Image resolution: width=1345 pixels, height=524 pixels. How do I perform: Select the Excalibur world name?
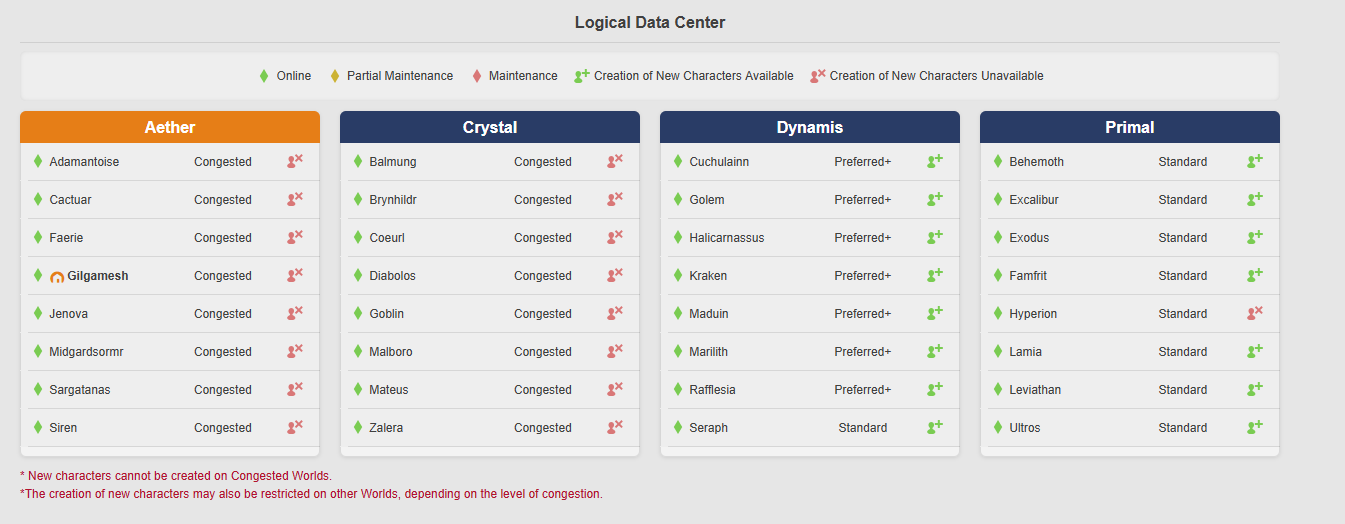1034,200
